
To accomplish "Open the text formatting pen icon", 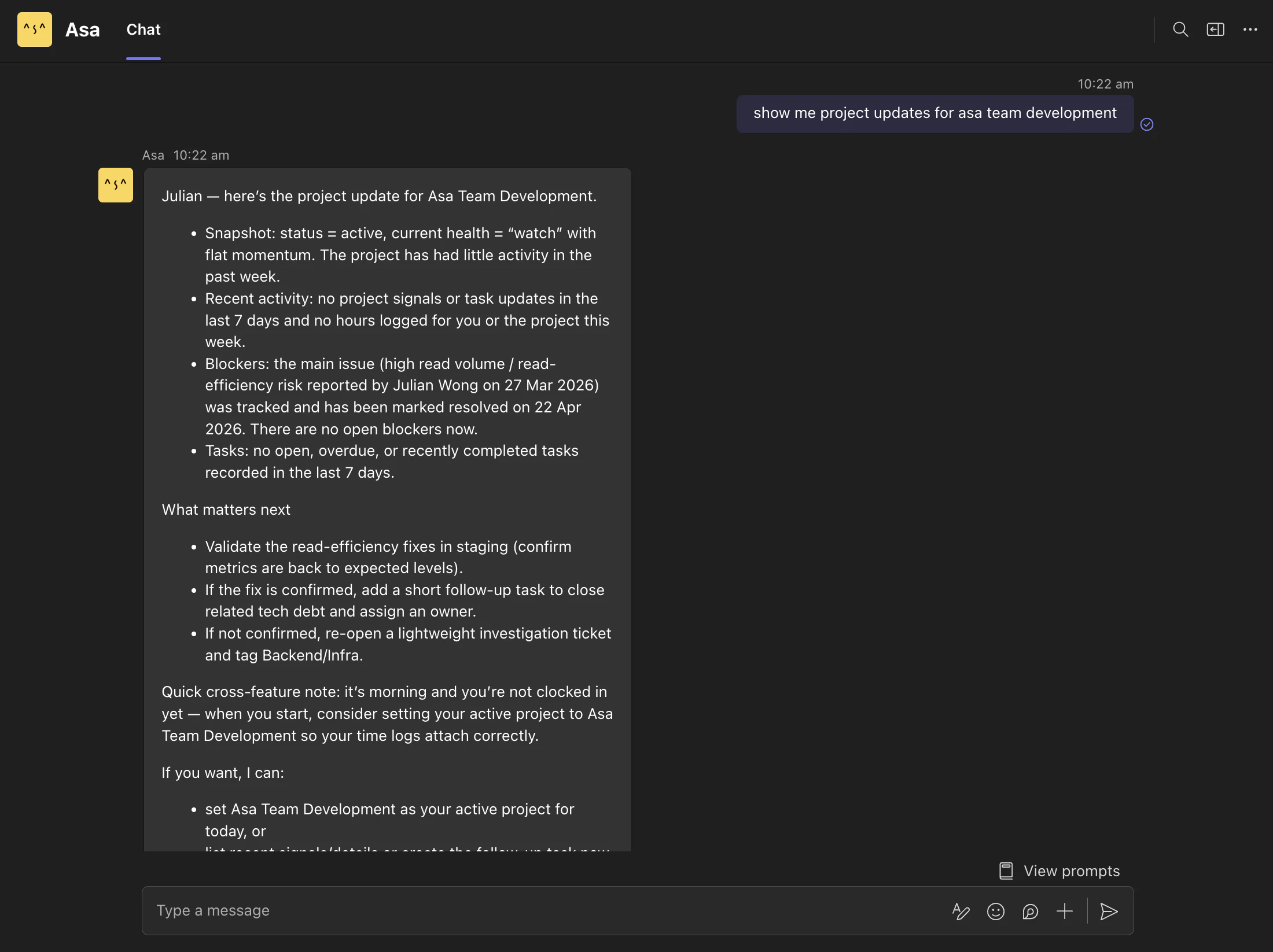I will coord(961,912).
